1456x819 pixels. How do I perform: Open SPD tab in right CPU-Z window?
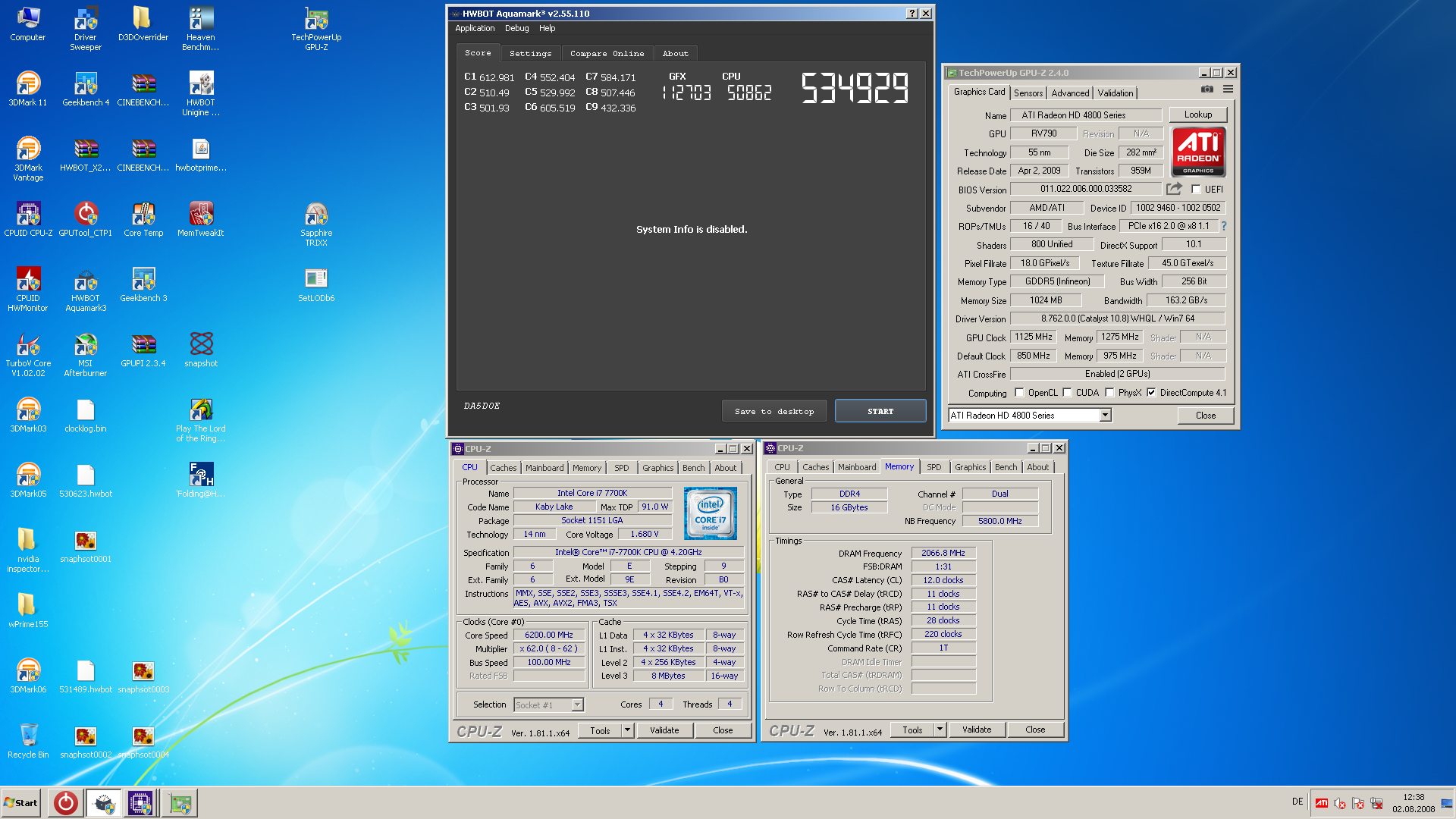tap(934, 467)
